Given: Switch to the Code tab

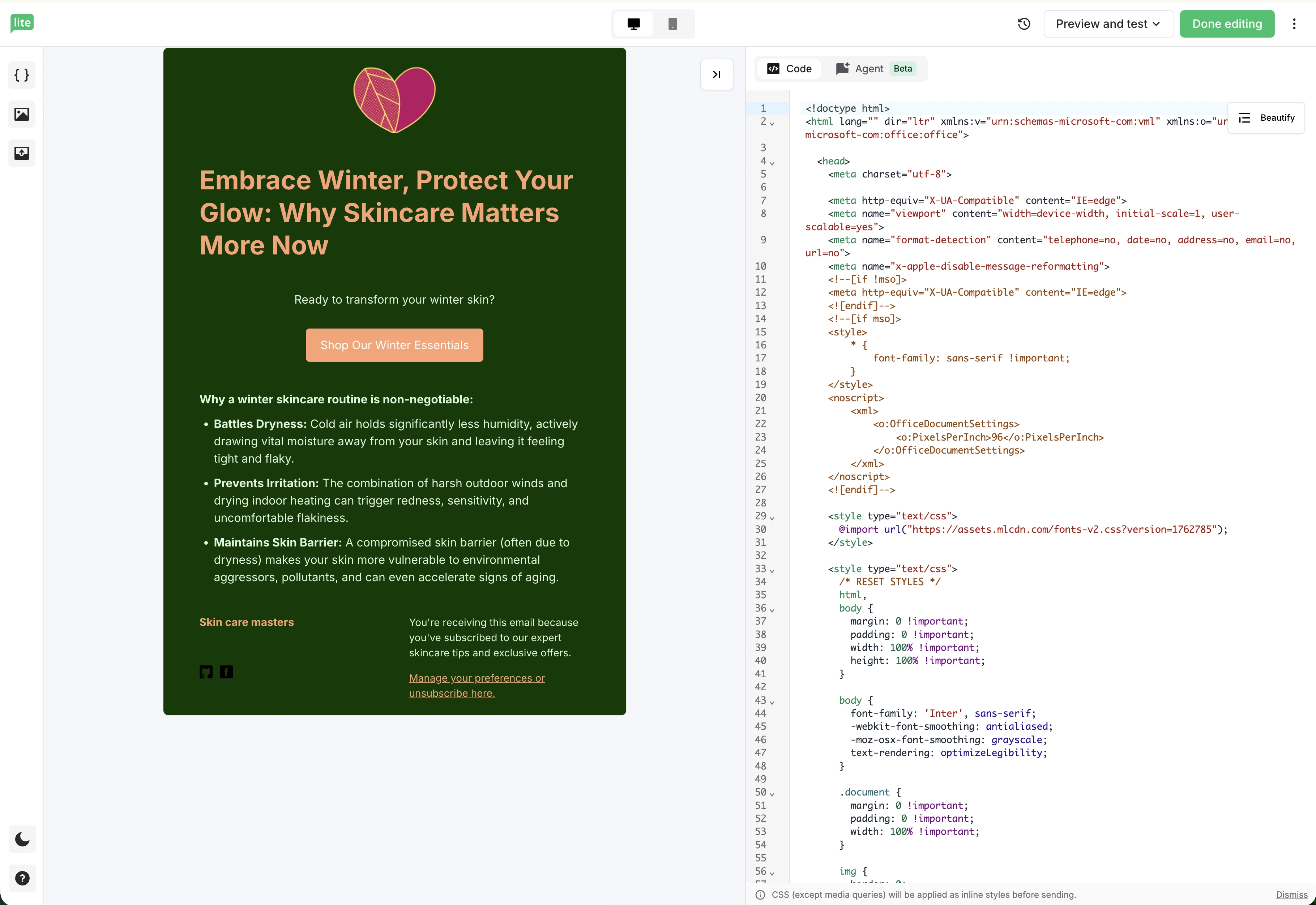Looking at the screenshot, I should point(789,69).
